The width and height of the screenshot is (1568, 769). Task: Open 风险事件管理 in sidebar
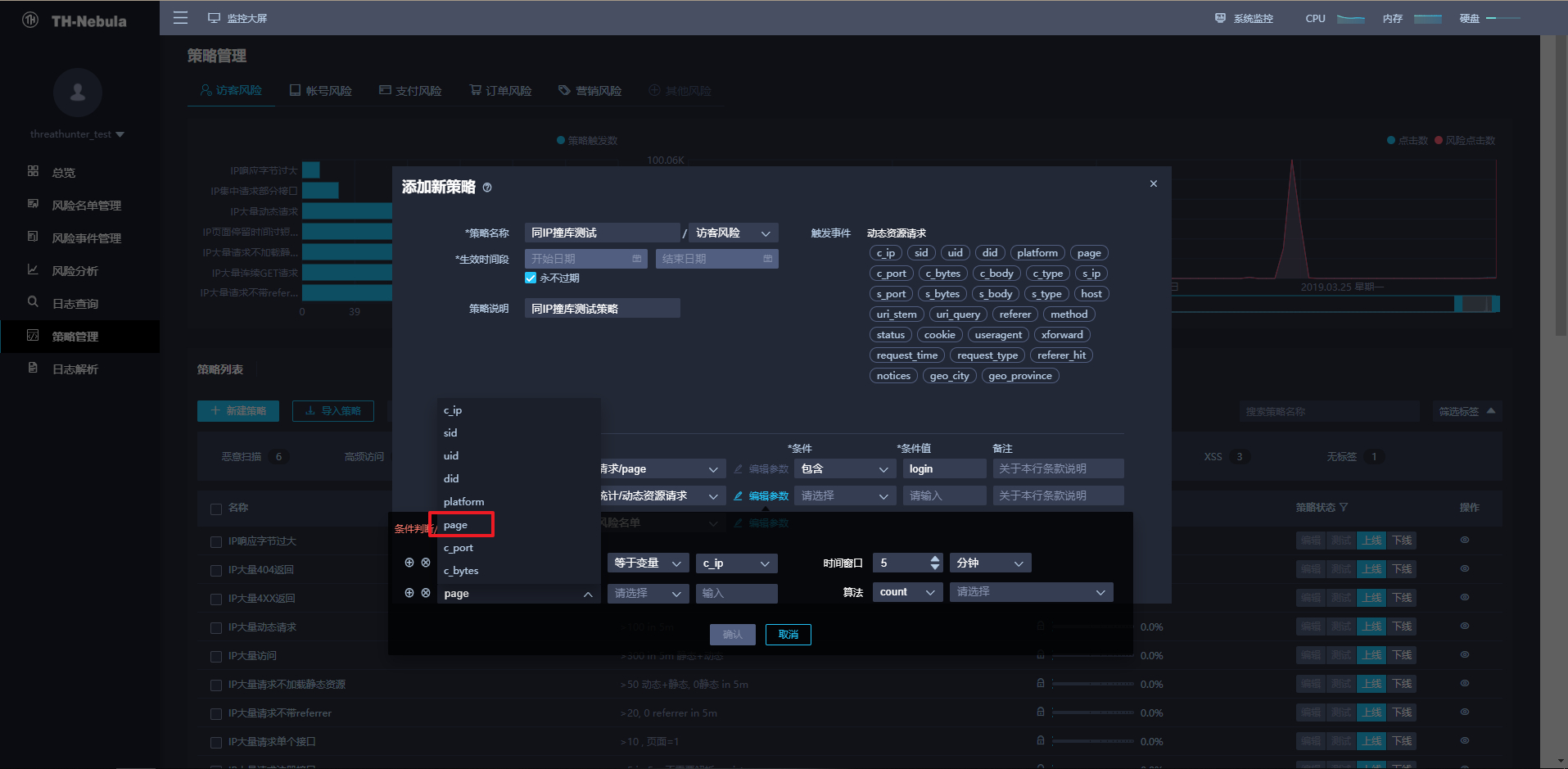(x=86, y=237)
